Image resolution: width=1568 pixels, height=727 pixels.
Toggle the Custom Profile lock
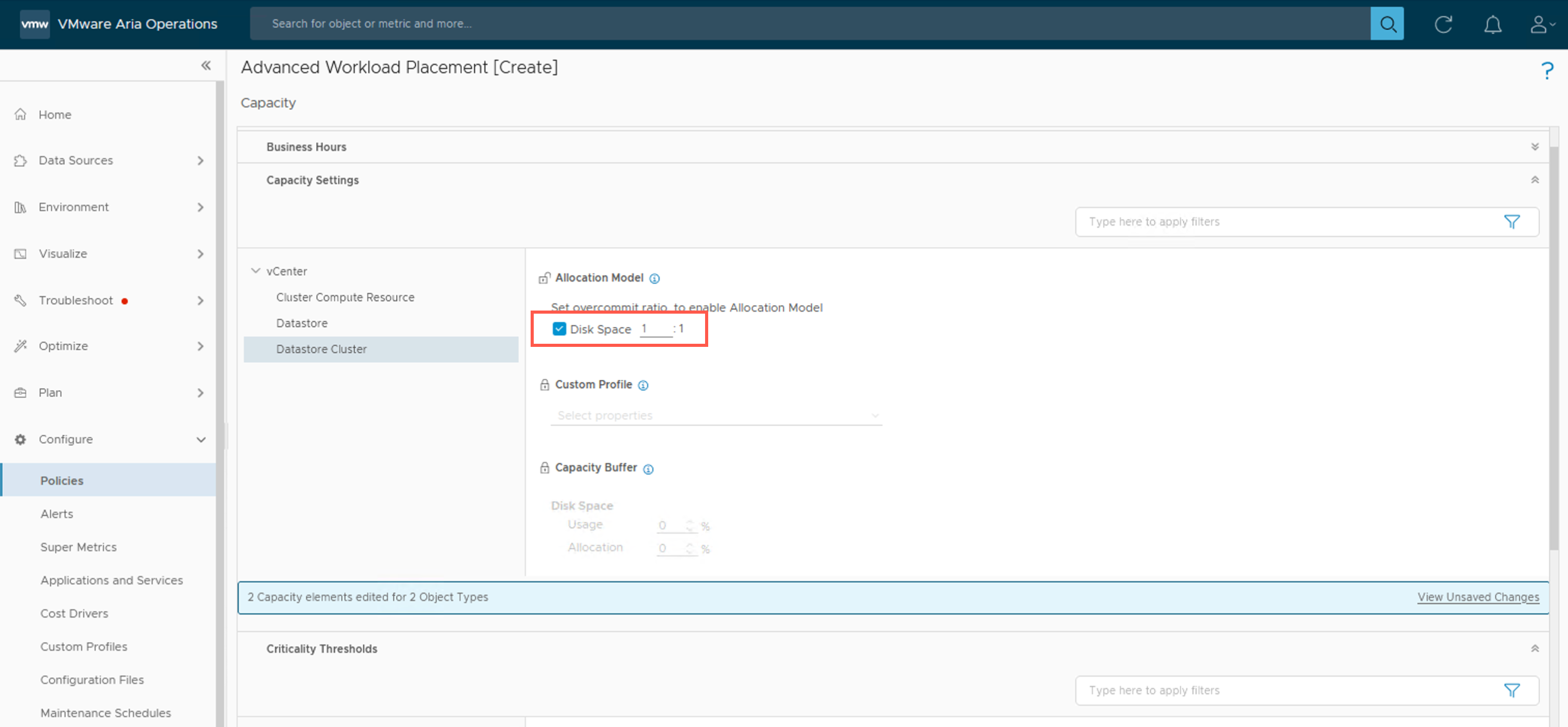[544, 385]
